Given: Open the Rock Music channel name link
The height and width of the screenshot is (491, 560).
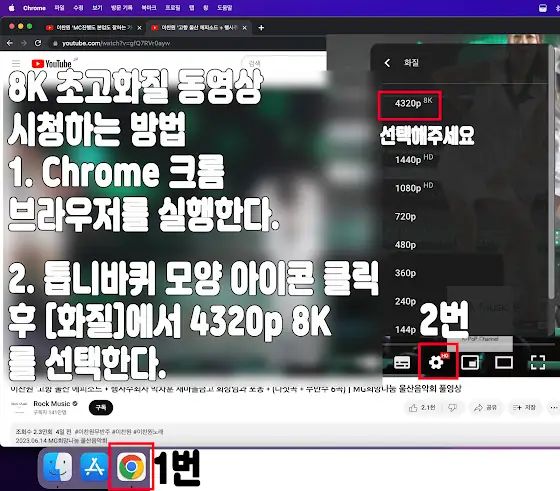Looking at the screenshot, I should pyautogui.click(x=52, y=404).
